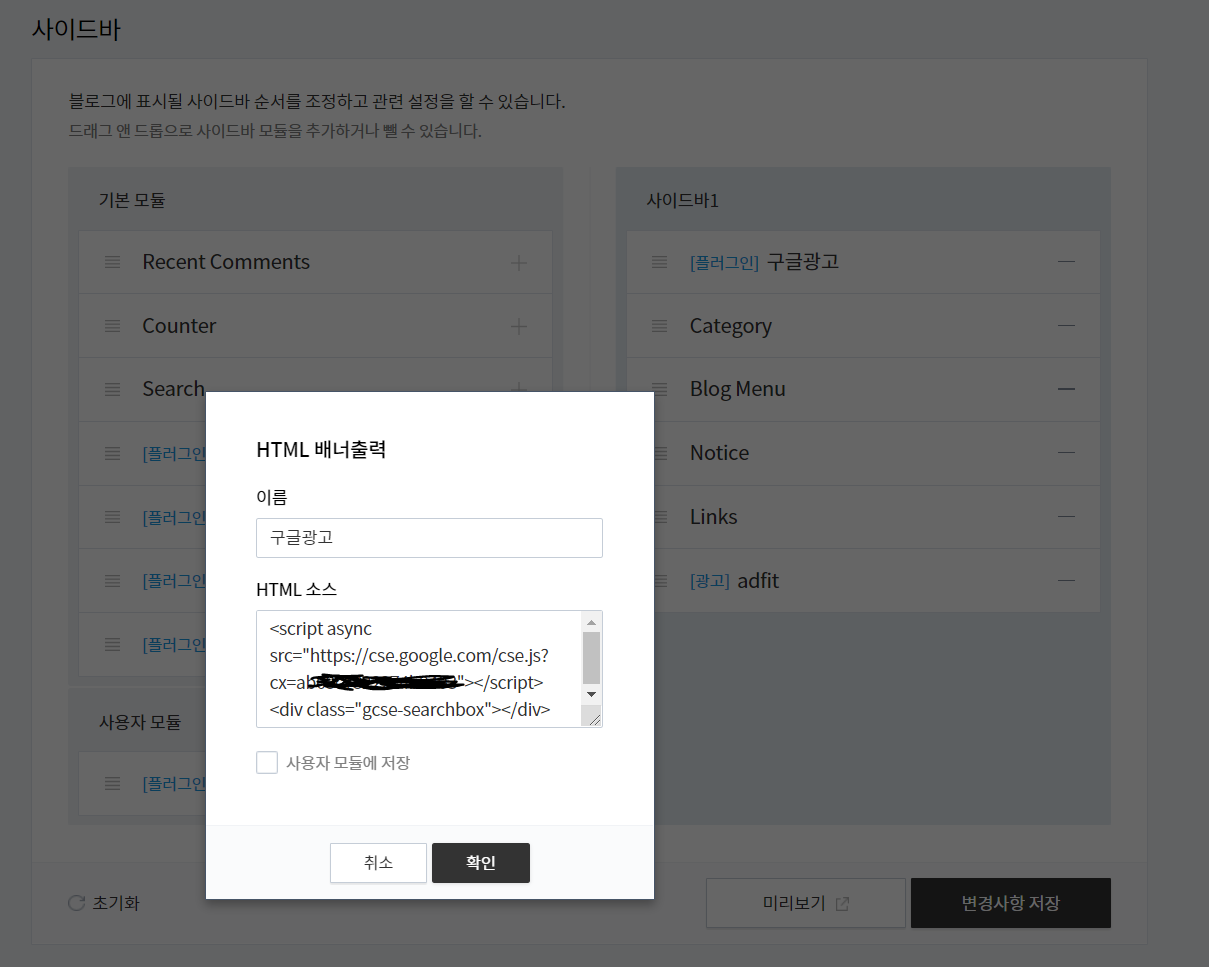Select the Links row in 사이드바1
The image size is (1209, 967).
coord(863,517)
